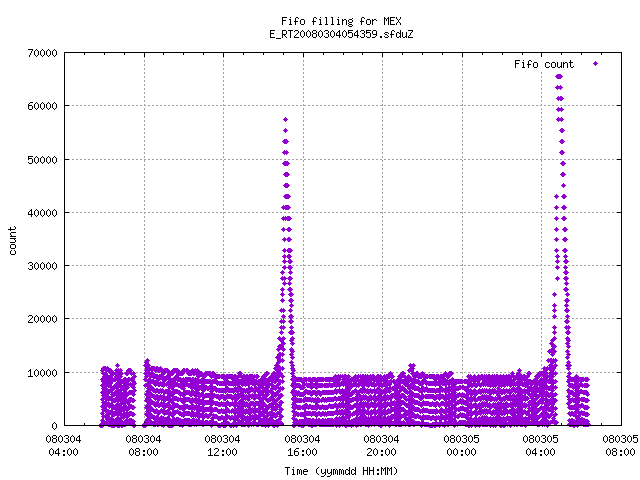Click the topmost point of the 57000 peak
This screenshot has height=480, width=640.
pos(285,120)
